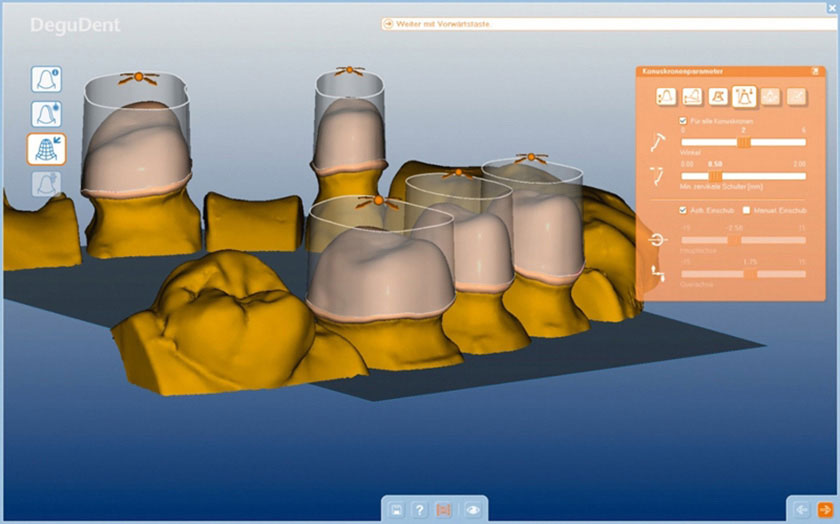
Task: Select the second tooth tool in left sidebar
Action: click(x=46, y=114)
